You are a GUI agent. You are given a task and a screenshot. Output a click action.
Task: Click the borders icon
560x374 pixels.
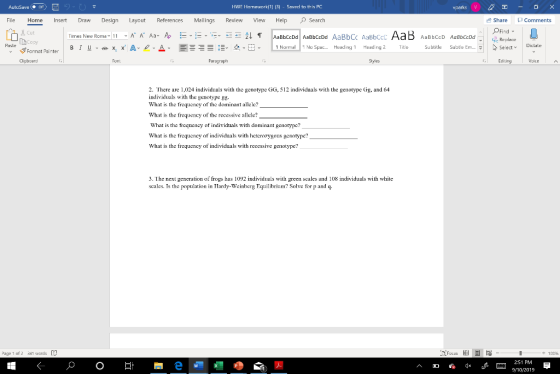point(251,48)
